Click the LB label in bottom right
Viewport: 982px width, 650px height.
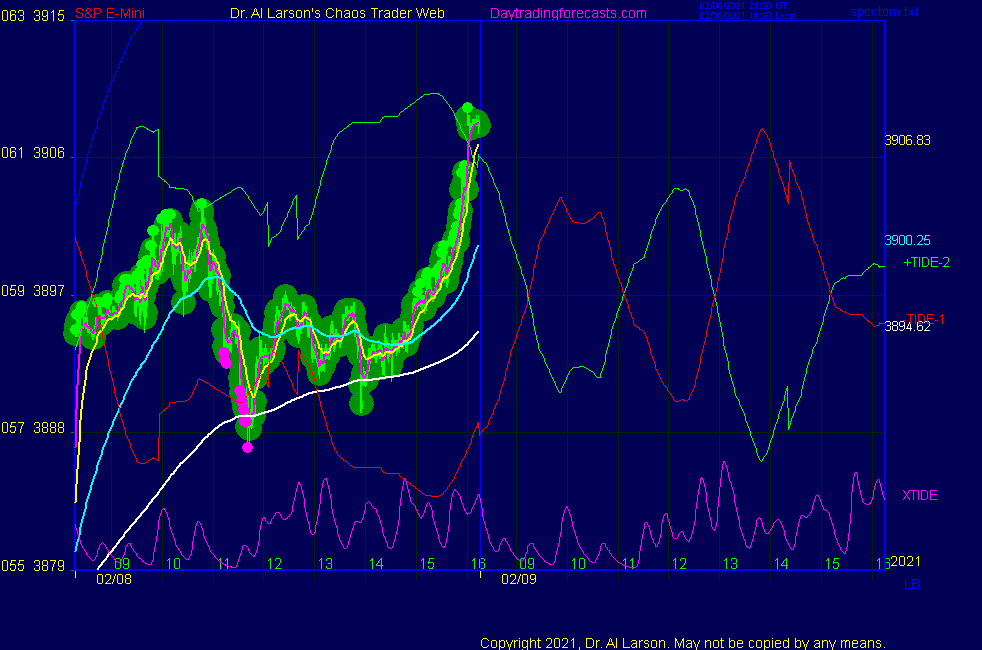click(911, 584)
